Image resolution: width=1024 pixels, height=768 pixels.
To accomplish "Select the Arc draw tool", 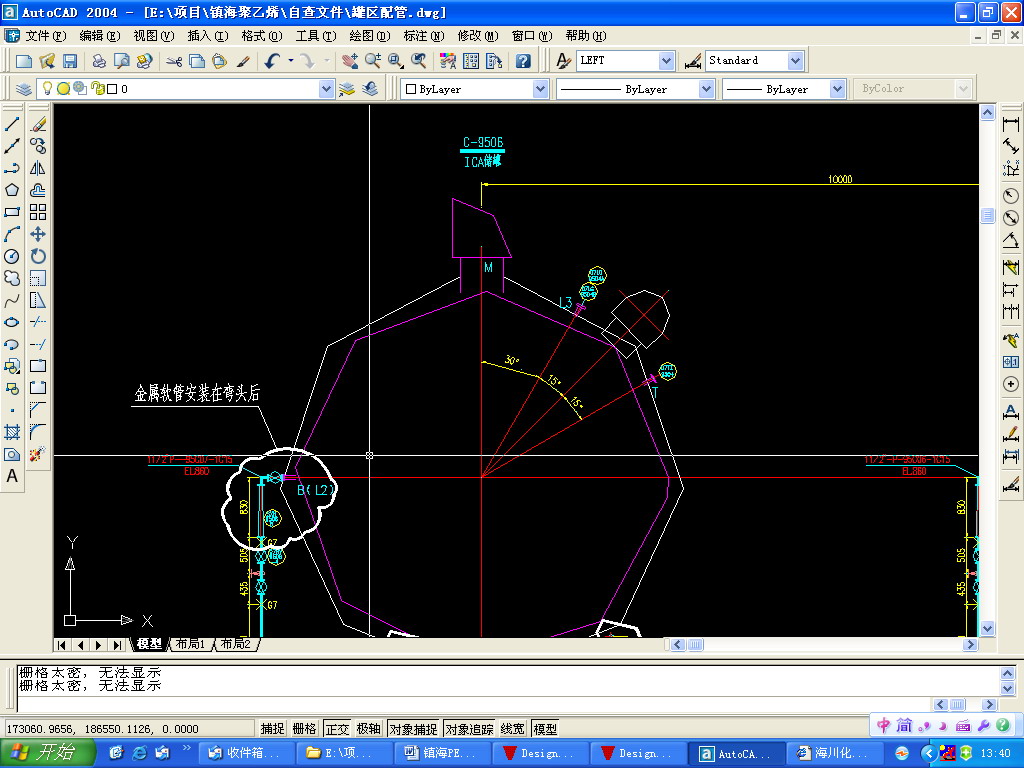I will 12,234.
